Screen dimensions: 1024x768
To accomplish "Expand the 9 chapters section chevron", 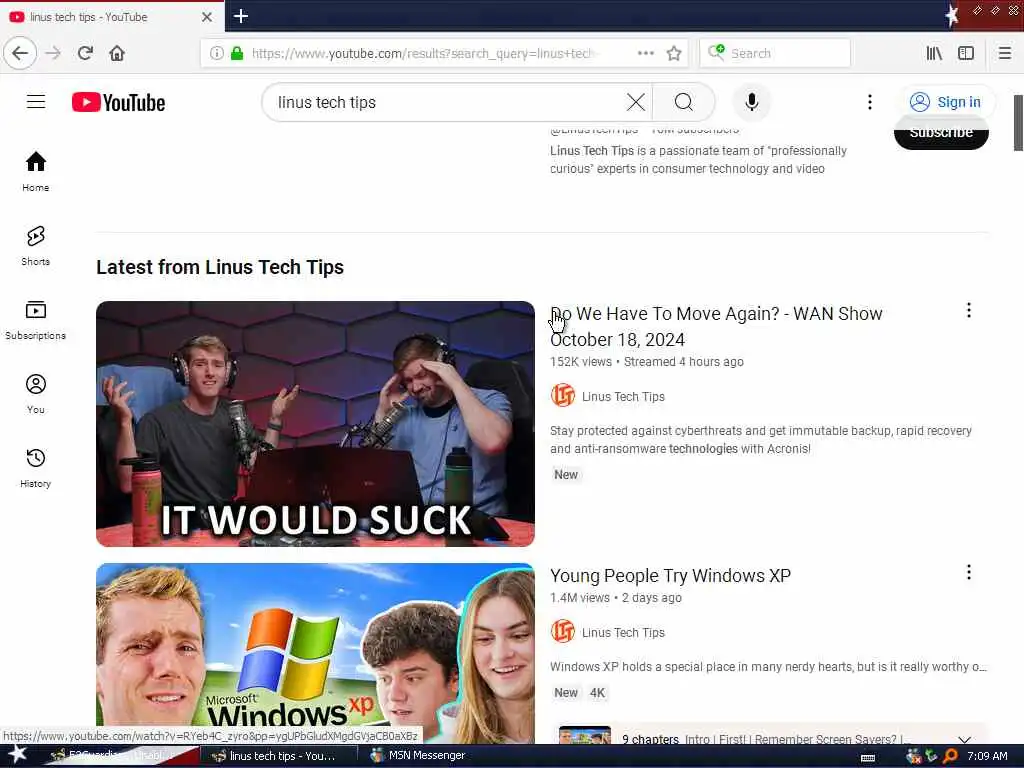I will [964, 738].
